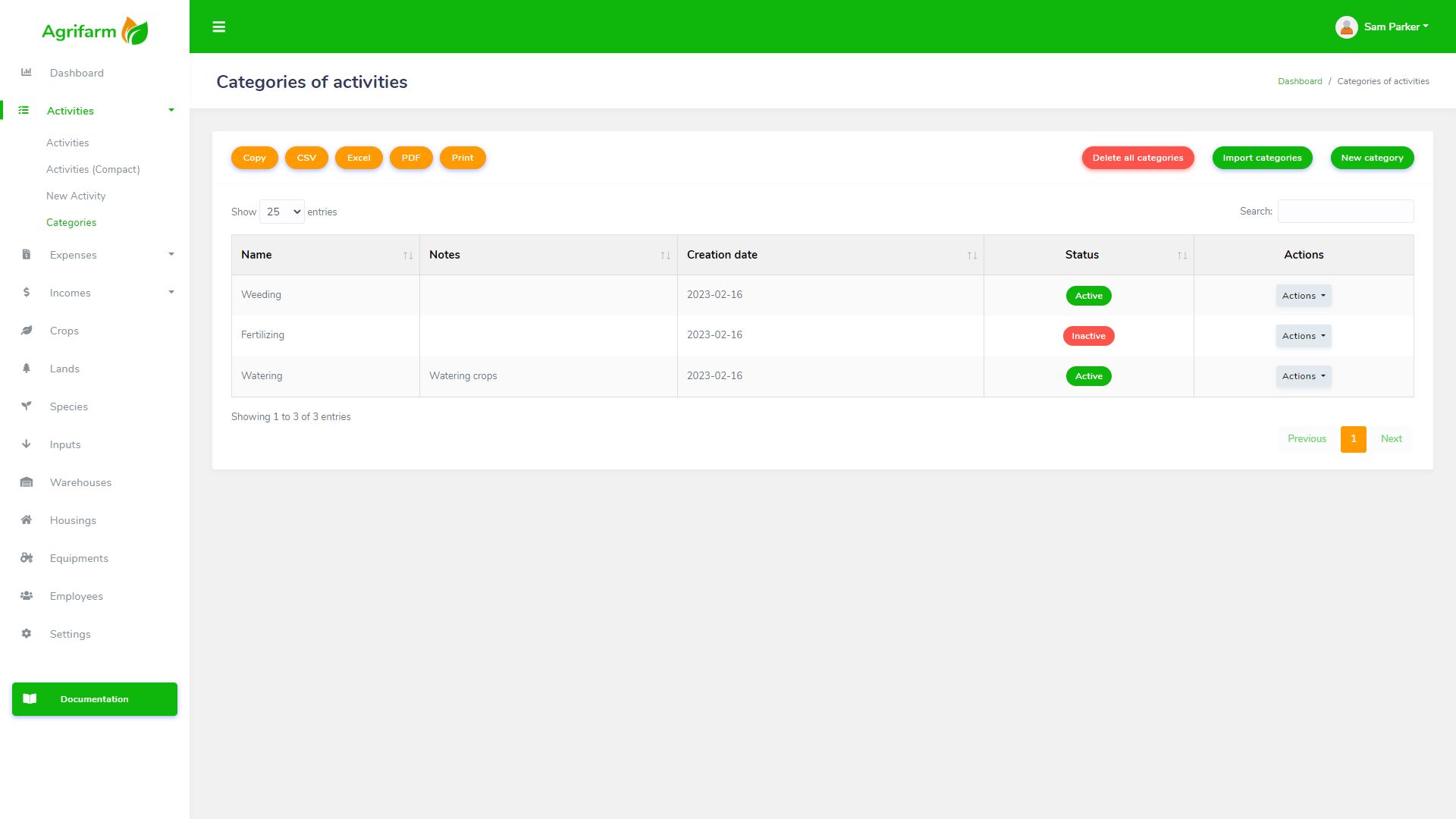Click the Settings gear icon
The width and height of the screenshot is (1456, 819).
click(x=27, y=634)
